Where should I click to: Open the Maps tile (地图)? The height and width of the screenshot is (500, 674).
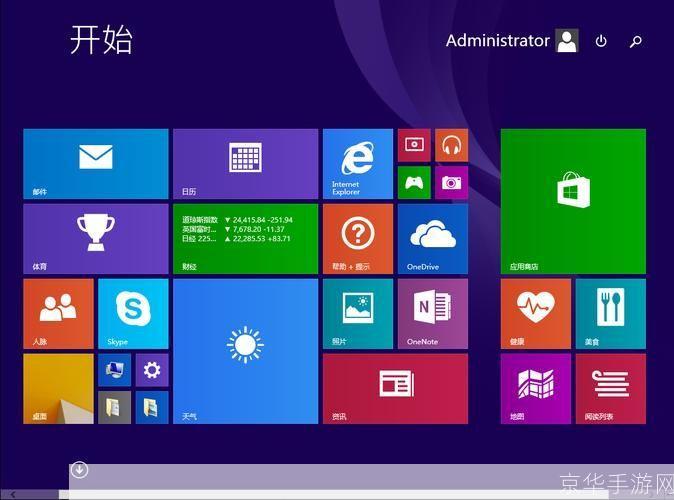tap(536, 389)
